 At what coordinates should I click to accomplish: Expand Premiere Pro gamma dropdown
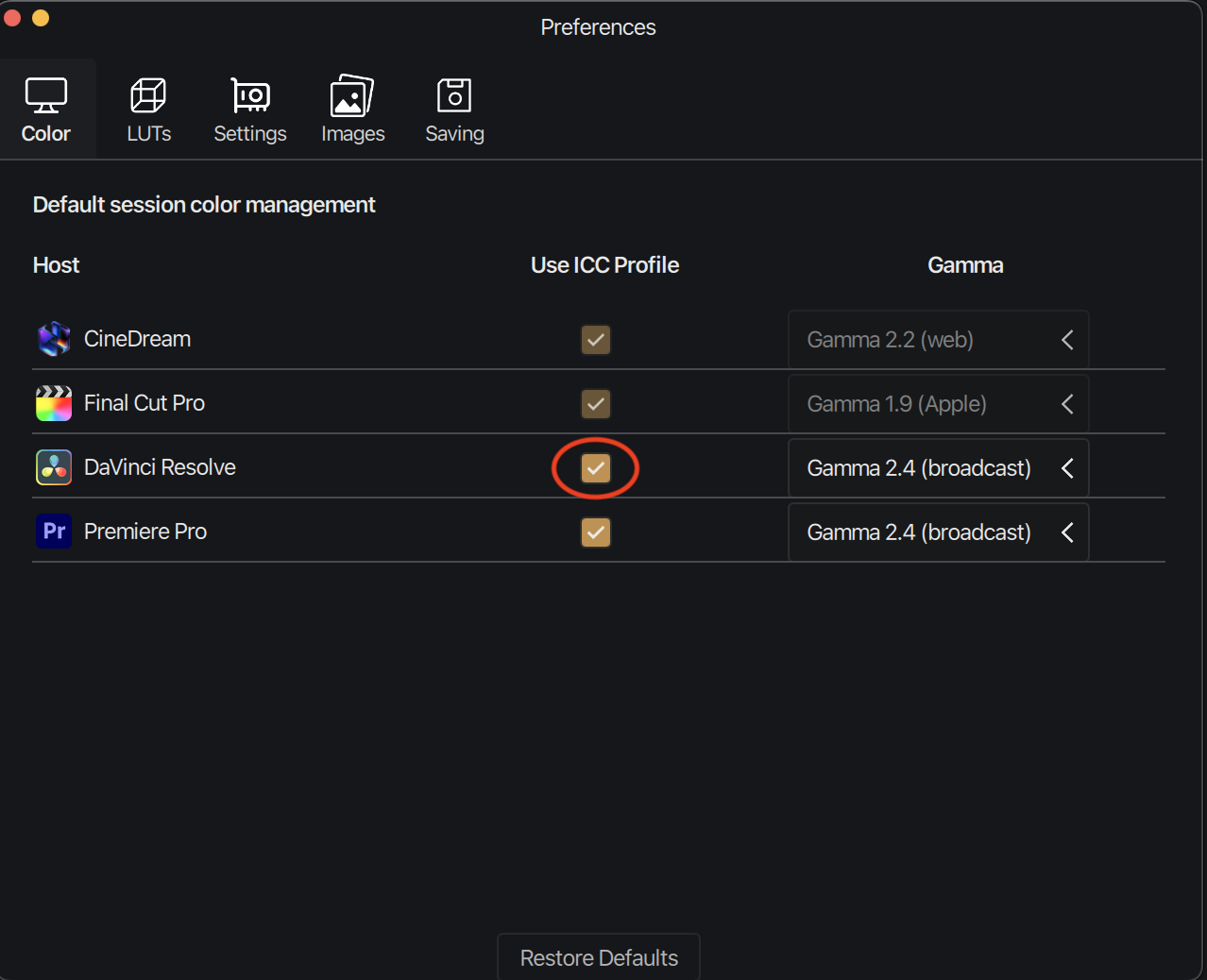938,532
